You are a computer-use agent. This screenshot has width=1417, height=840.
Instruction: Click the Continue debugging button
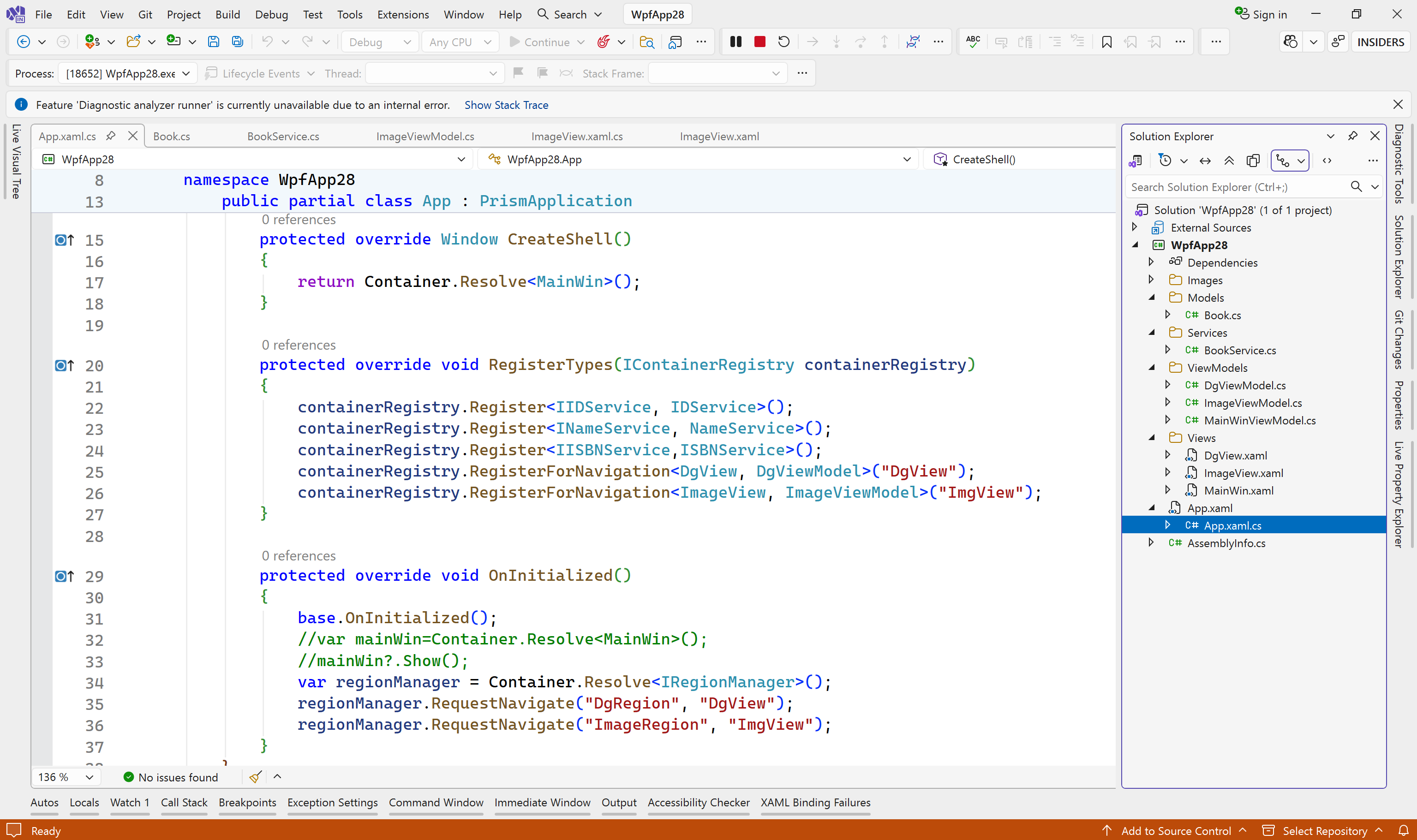(x=539, y=42)
